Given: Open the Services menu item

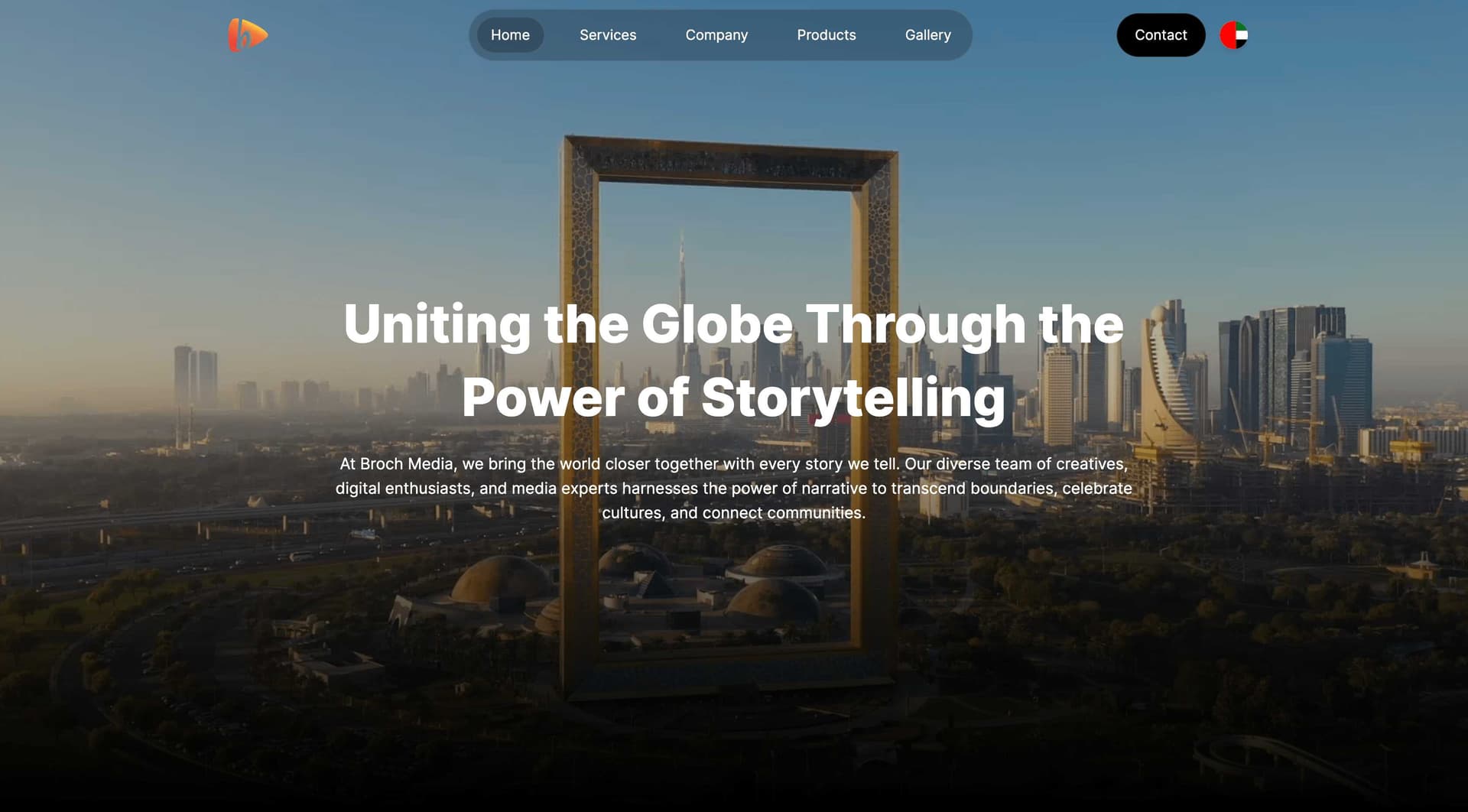Looking at the screenshot, I should click(x=608, y=35).
